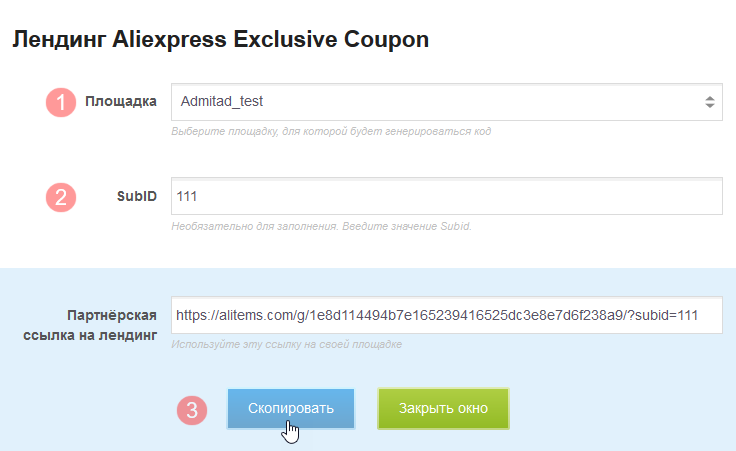Click the up-down arrows on the Площадка selector
736x451 pixels.
709,102
